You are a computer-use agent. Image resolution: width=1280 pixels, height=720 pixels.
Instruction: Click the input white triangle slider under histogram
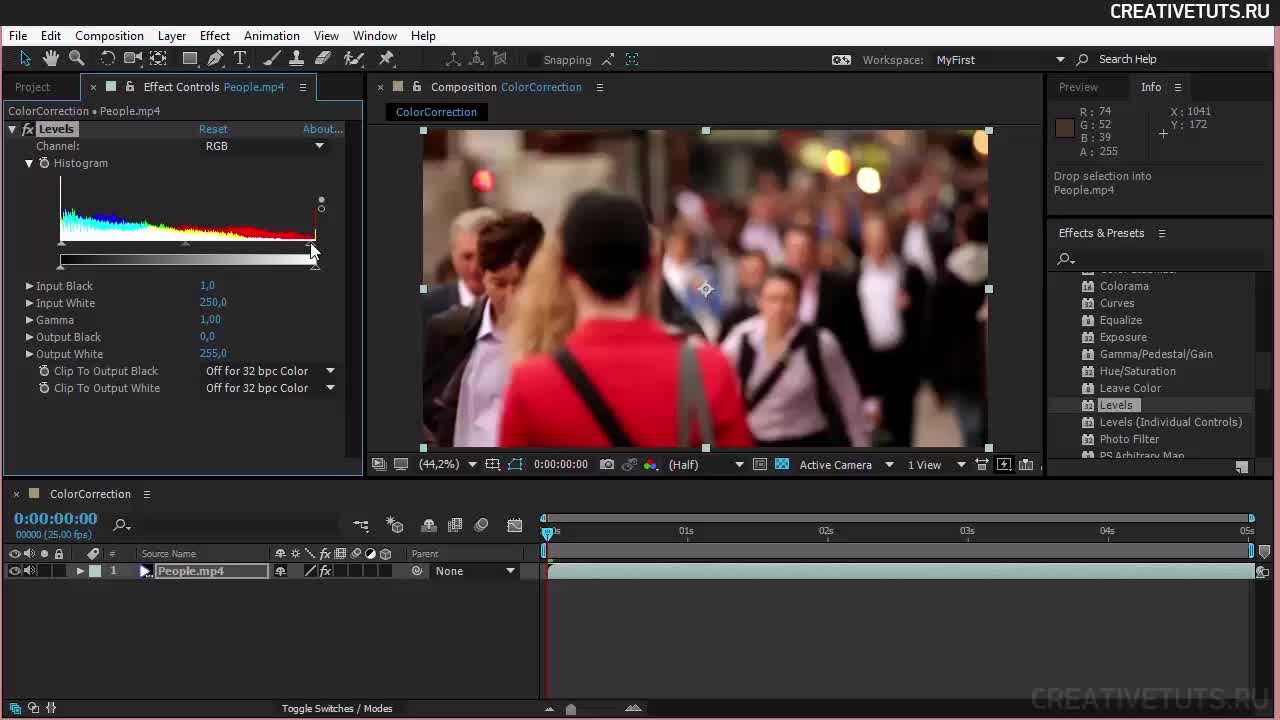(x=310, y=243)
